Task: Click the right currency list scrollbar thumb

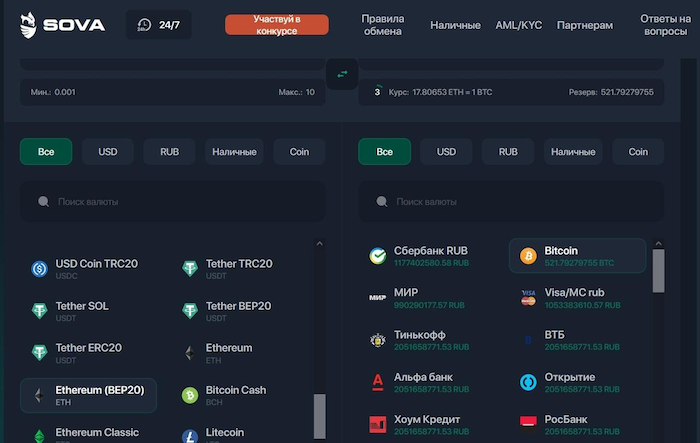Action: pos(658,271)
